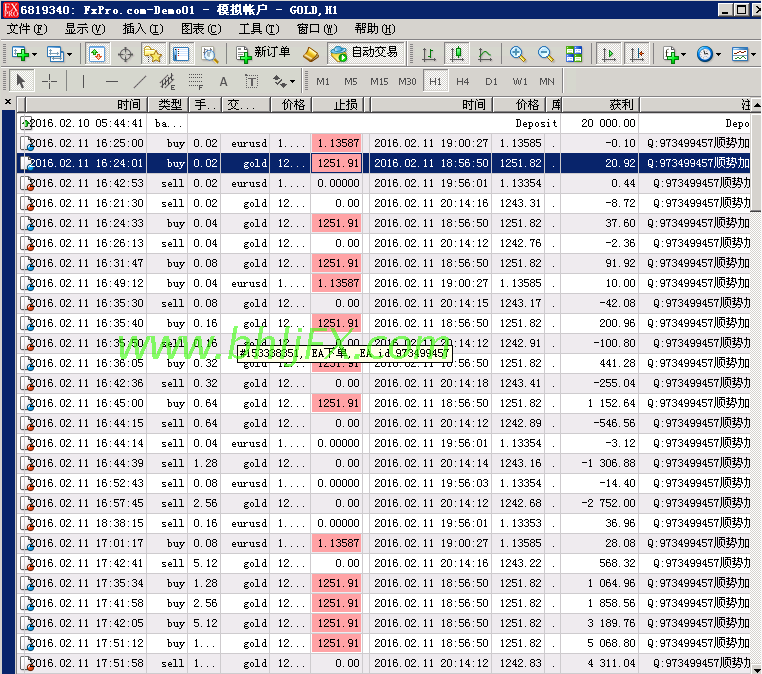Select the row opened 2016.02.11 17:42:05

pos(384,623)
